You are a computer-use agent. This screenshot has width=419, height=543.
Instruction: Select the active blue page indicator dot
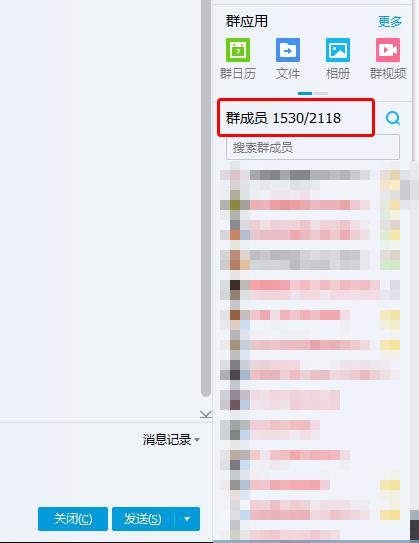click(x=305, y=94)
